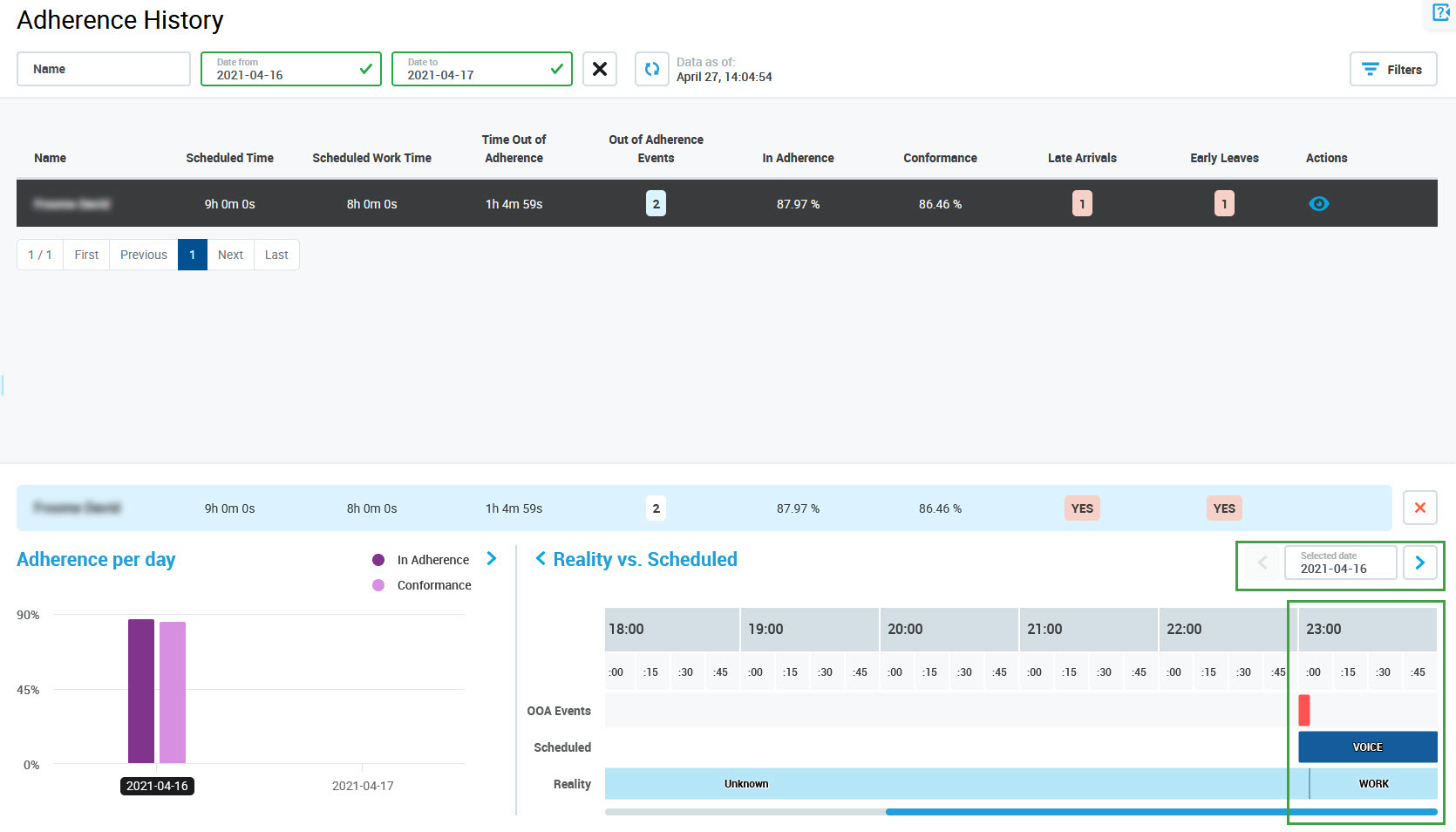Screen dimensions: 1456x832
Task: Open the Filters panel
Action: [x=1392, y=69]
